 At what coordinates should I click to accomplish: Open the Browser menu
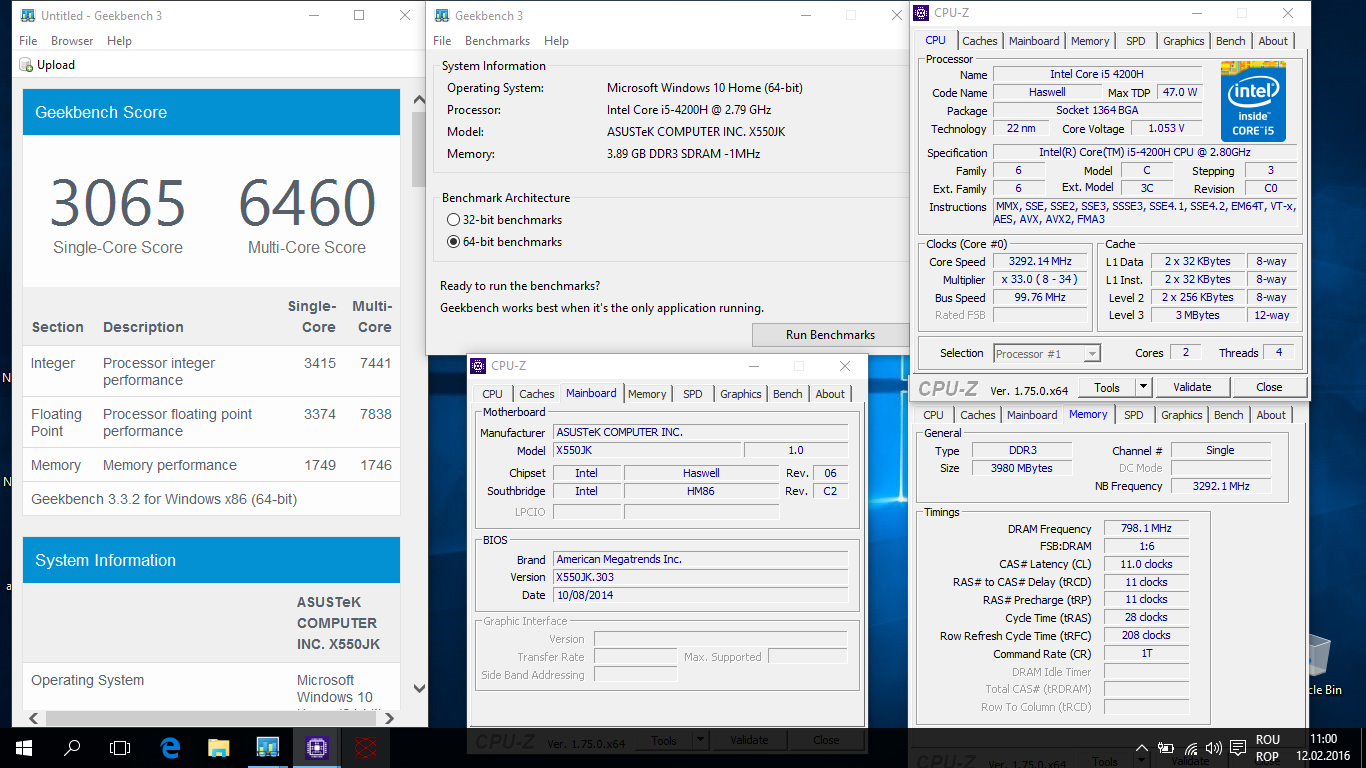[x=72, y=41]
